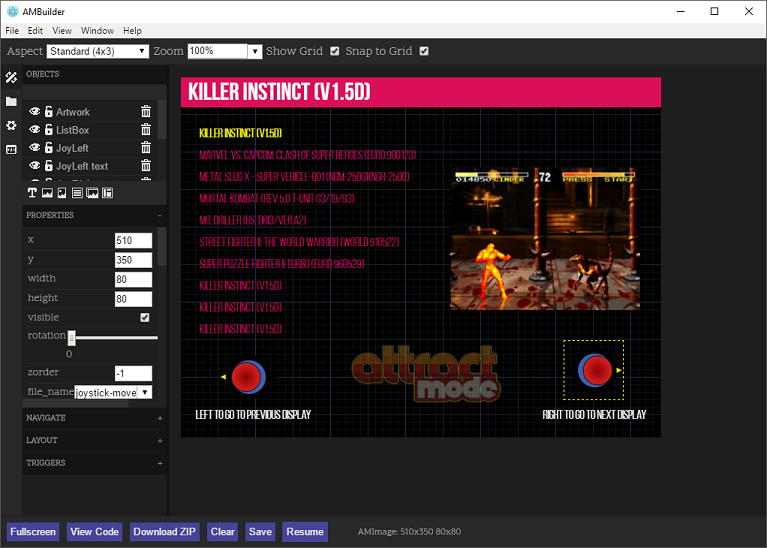Open the folder sidebar tab
Viewport: 767px width, 548px height.
coord(11,101)
